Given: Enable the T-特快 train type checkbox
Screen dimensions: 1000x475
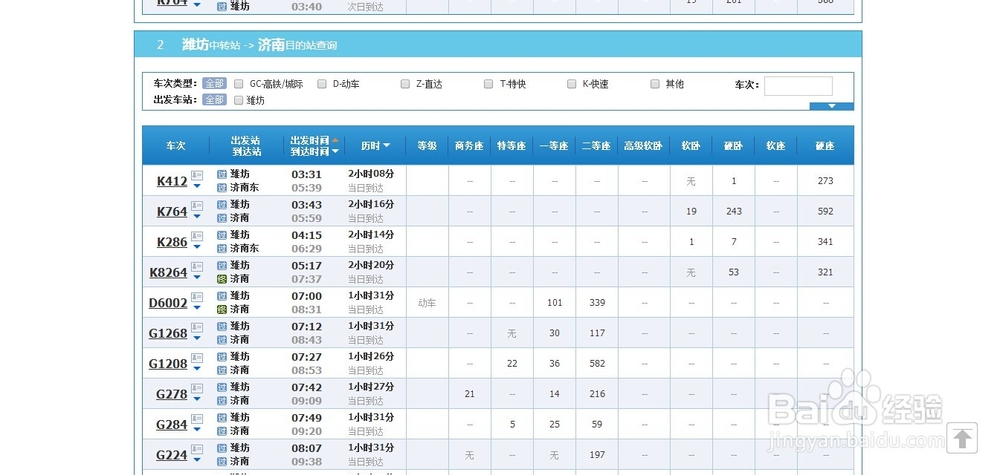Looking at the screenshot, I should (x=489, y=84).
